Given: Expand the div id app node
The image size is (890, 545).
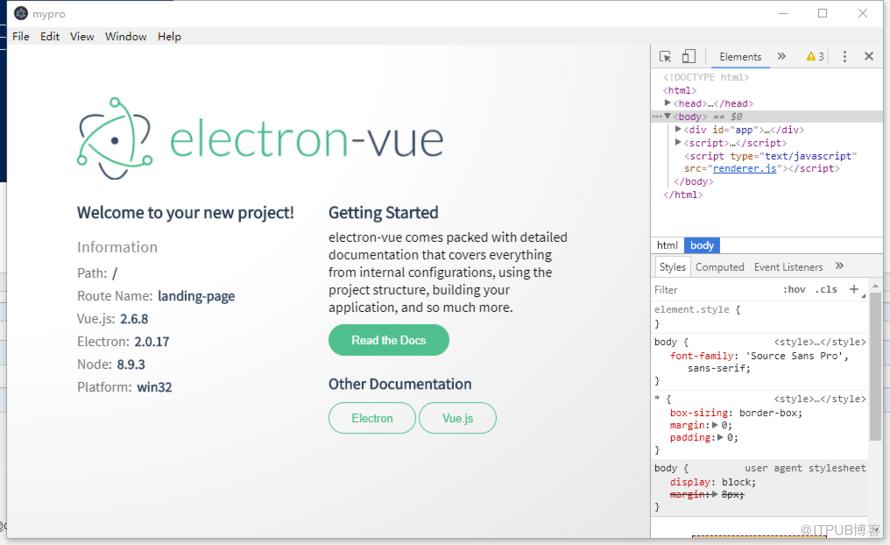Looking at the screenshot, I should 678,129.
